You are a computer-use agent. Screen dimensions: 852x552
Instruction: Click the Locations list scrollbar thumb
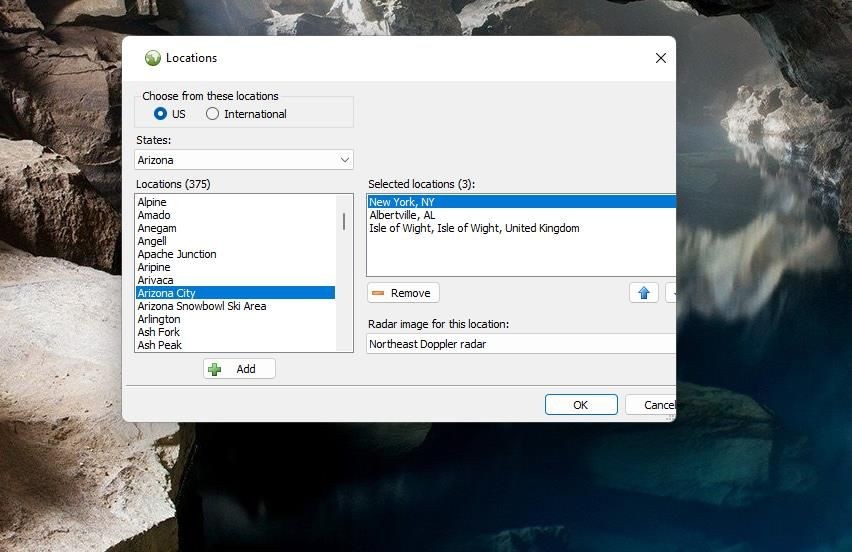click(344, 221)
